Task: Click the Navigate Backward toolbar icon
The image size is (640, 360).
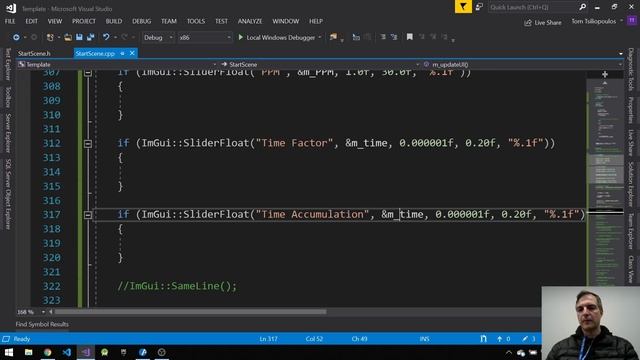Action: [16, 38]
